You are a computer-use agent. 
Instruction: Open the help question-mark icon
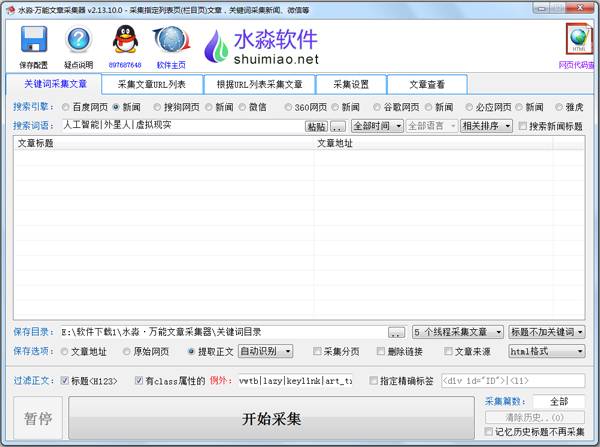[78, 39]
